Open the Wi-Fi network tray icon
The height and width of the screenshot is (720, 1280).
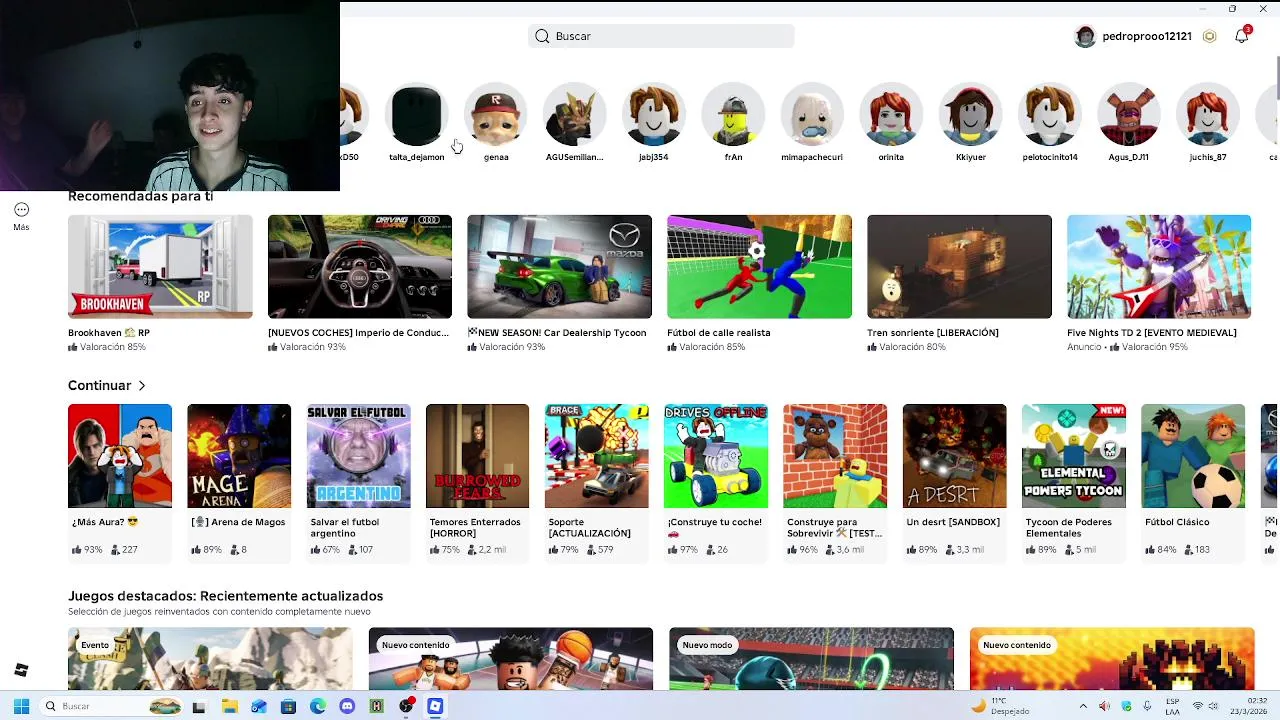tap(1198, 706)
